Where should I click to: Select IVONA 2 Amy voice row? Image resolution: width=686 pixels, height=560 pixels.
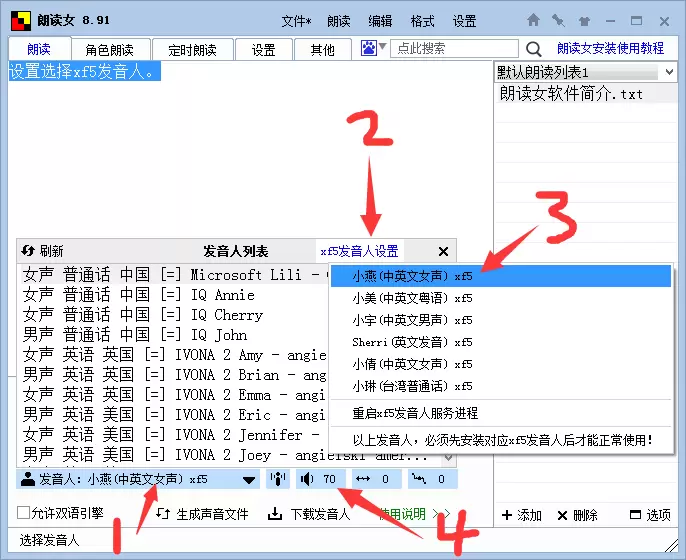coord(175,355)
